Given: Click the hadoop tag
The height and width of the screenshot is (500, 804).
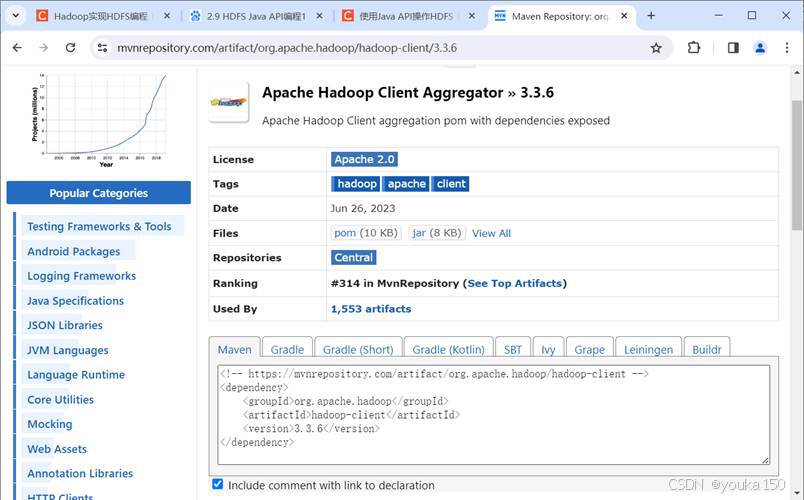Looking at the screenshot, I should coord(356,184).
